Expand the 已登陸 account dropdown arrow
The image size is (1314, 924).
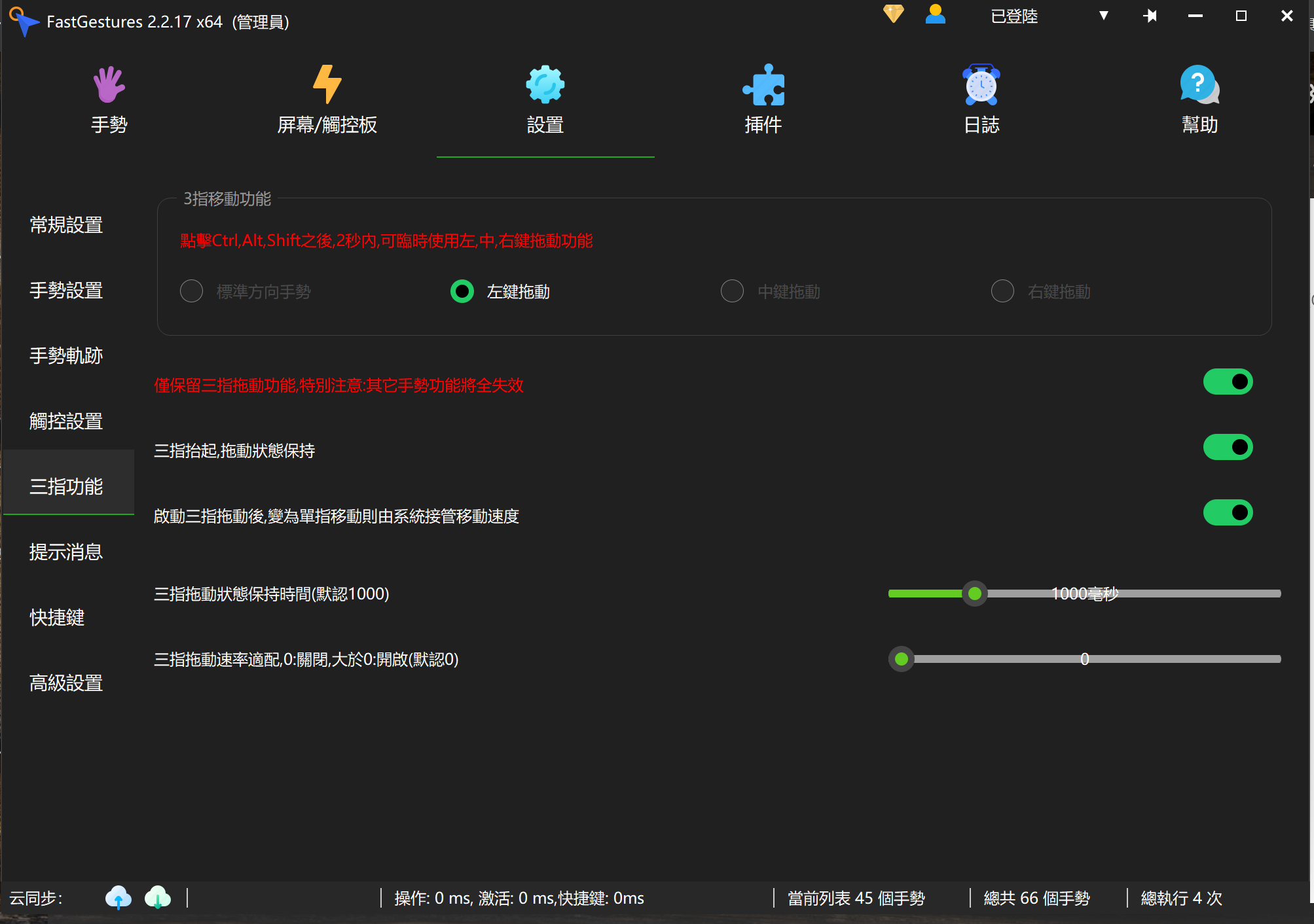coord(1104,16)
